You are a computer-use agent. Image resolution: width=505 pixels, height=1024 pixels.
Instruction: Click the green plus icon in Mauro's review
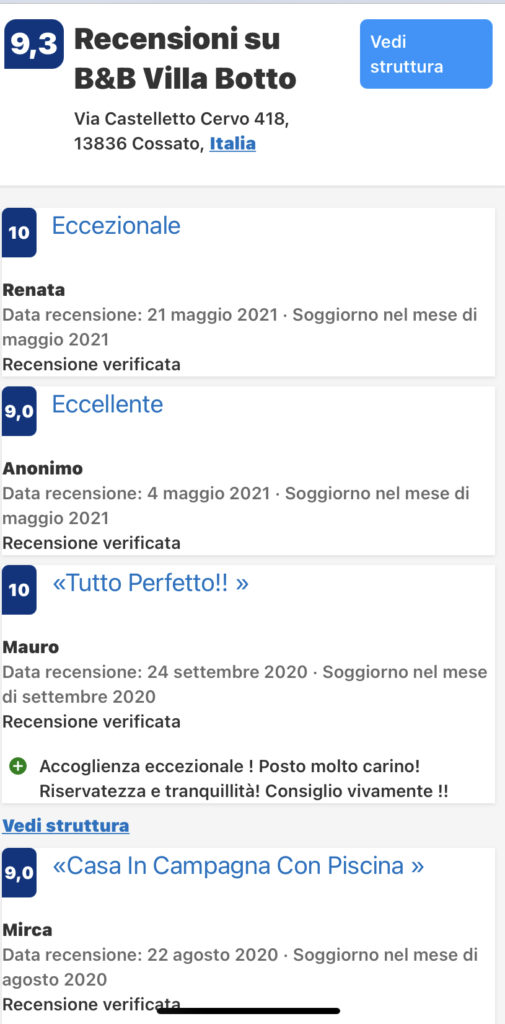tap(19, 765)
